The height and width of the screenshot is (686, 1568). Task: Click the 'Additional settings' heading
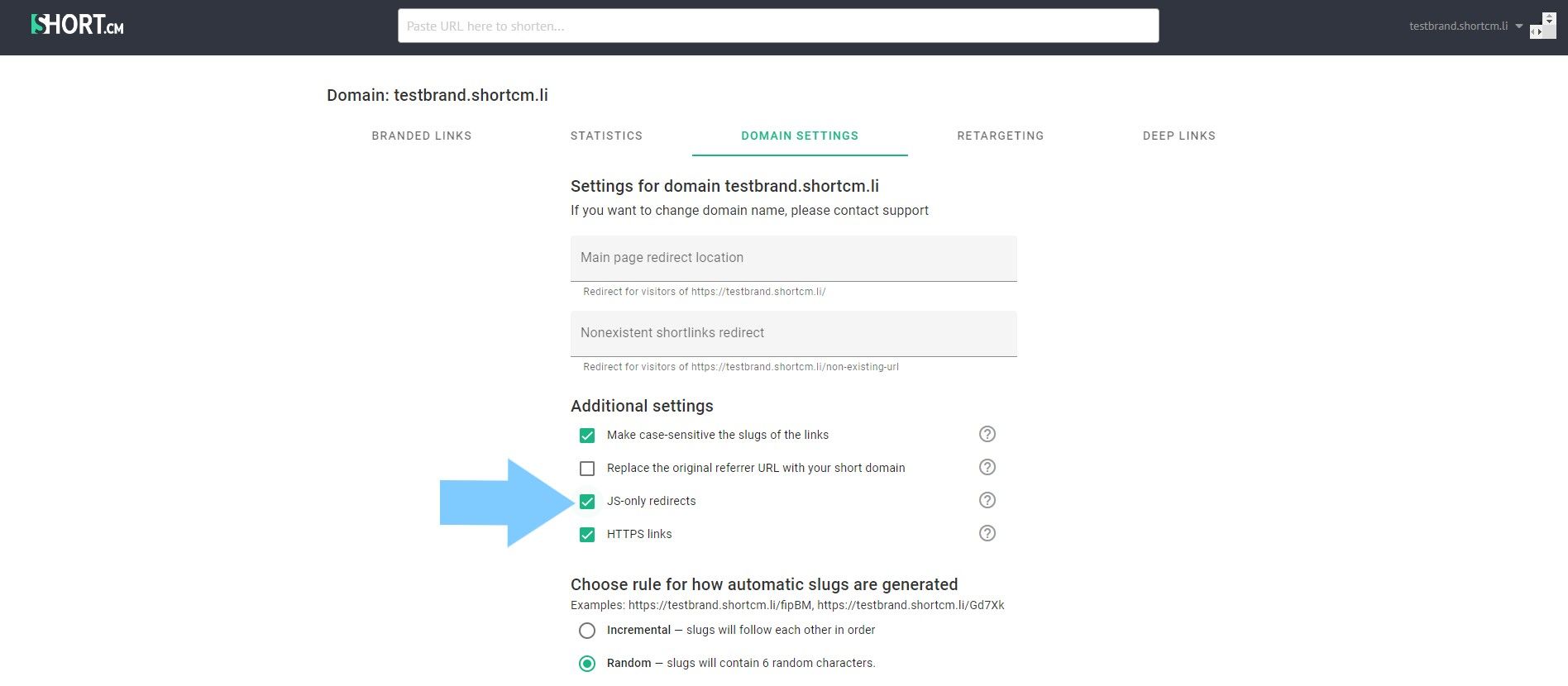point(642,406)
